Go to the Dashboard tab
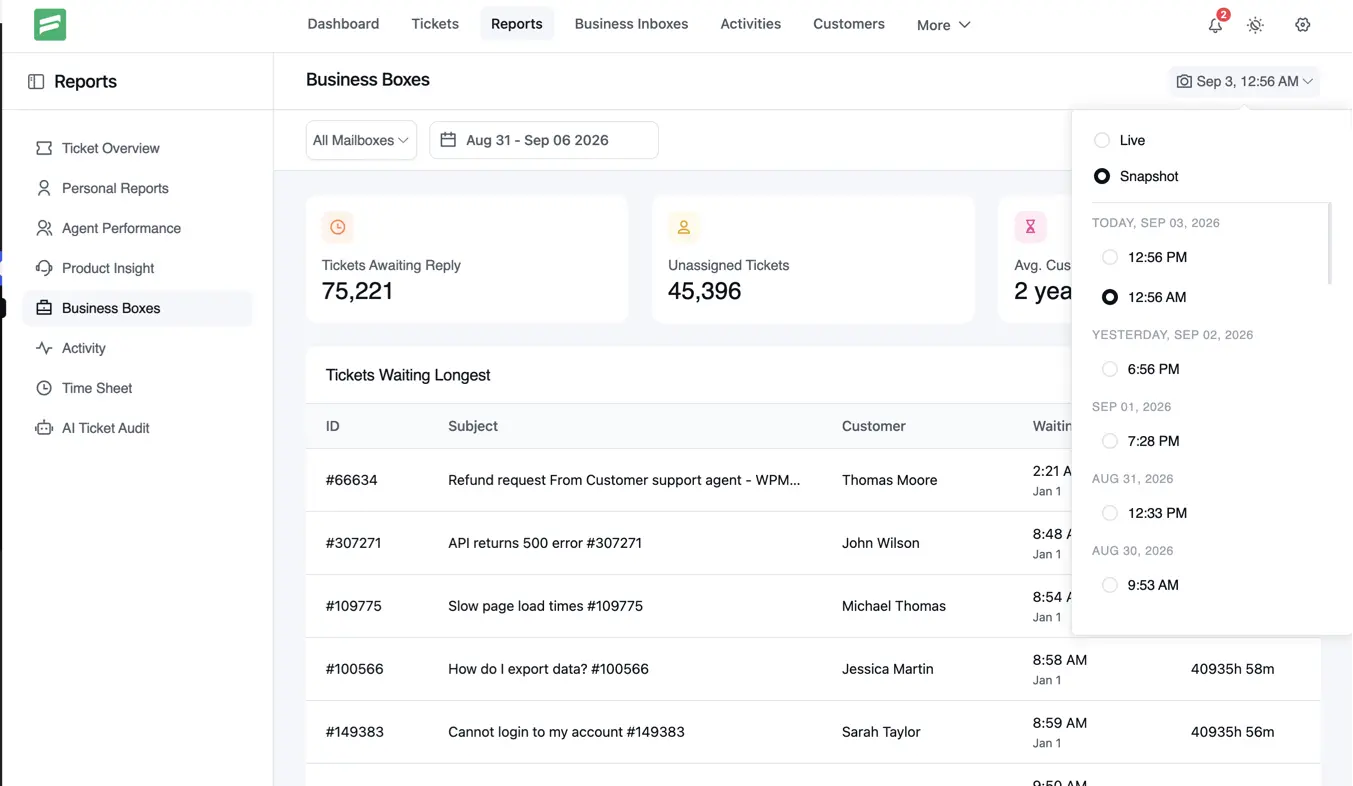The width and height of the screenshot is (1353, 786). coord(343,24)
